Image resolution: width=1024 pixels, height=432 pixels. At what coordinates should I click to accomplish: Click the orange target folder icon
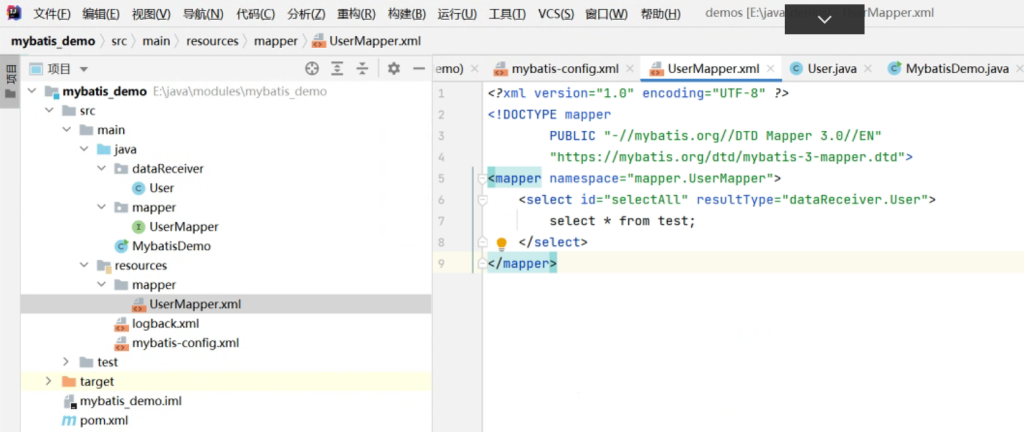(x=69, y=381)
